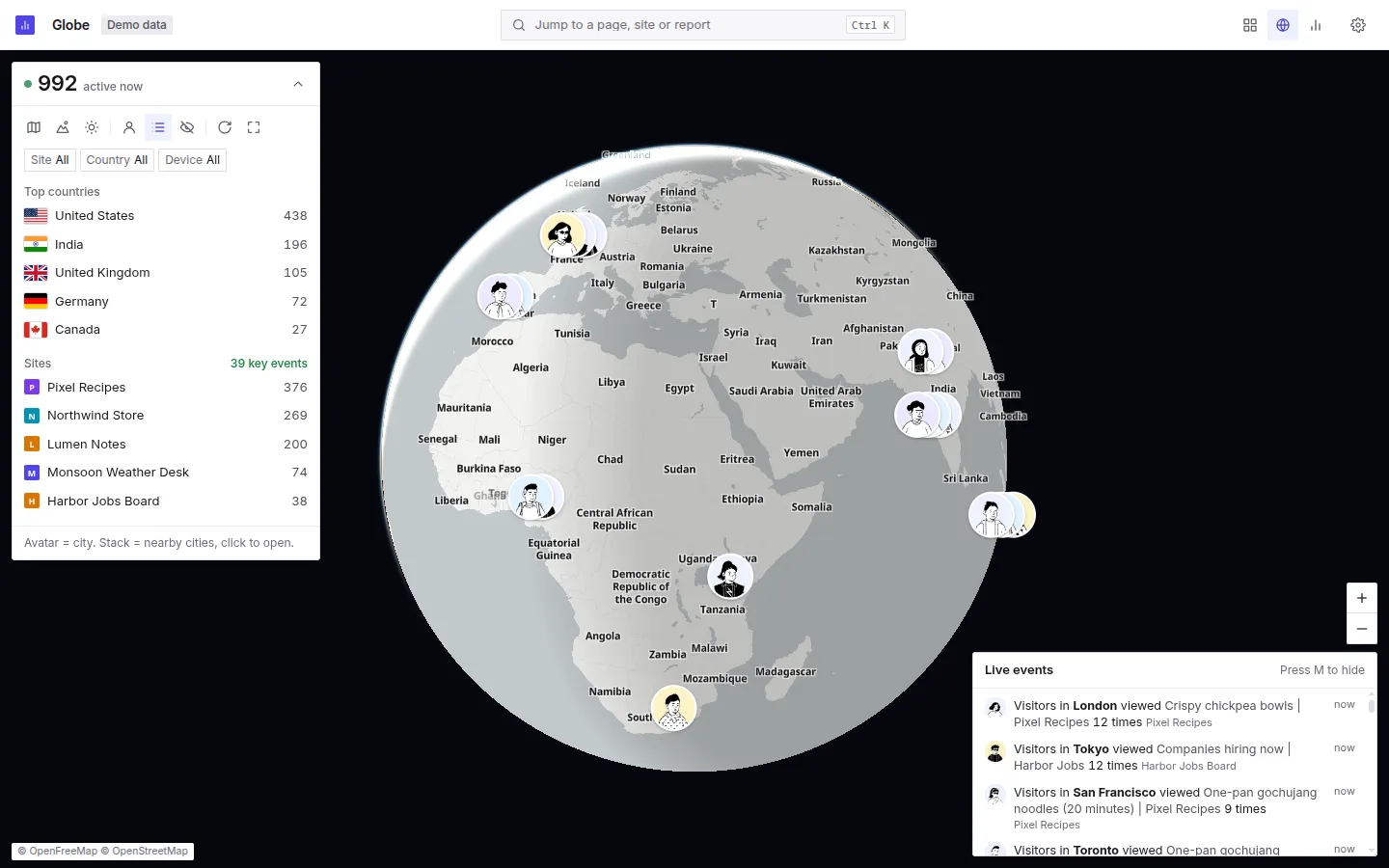Select the Pixel Recipes site row
Screen dimensions: 1389x868
166,388
